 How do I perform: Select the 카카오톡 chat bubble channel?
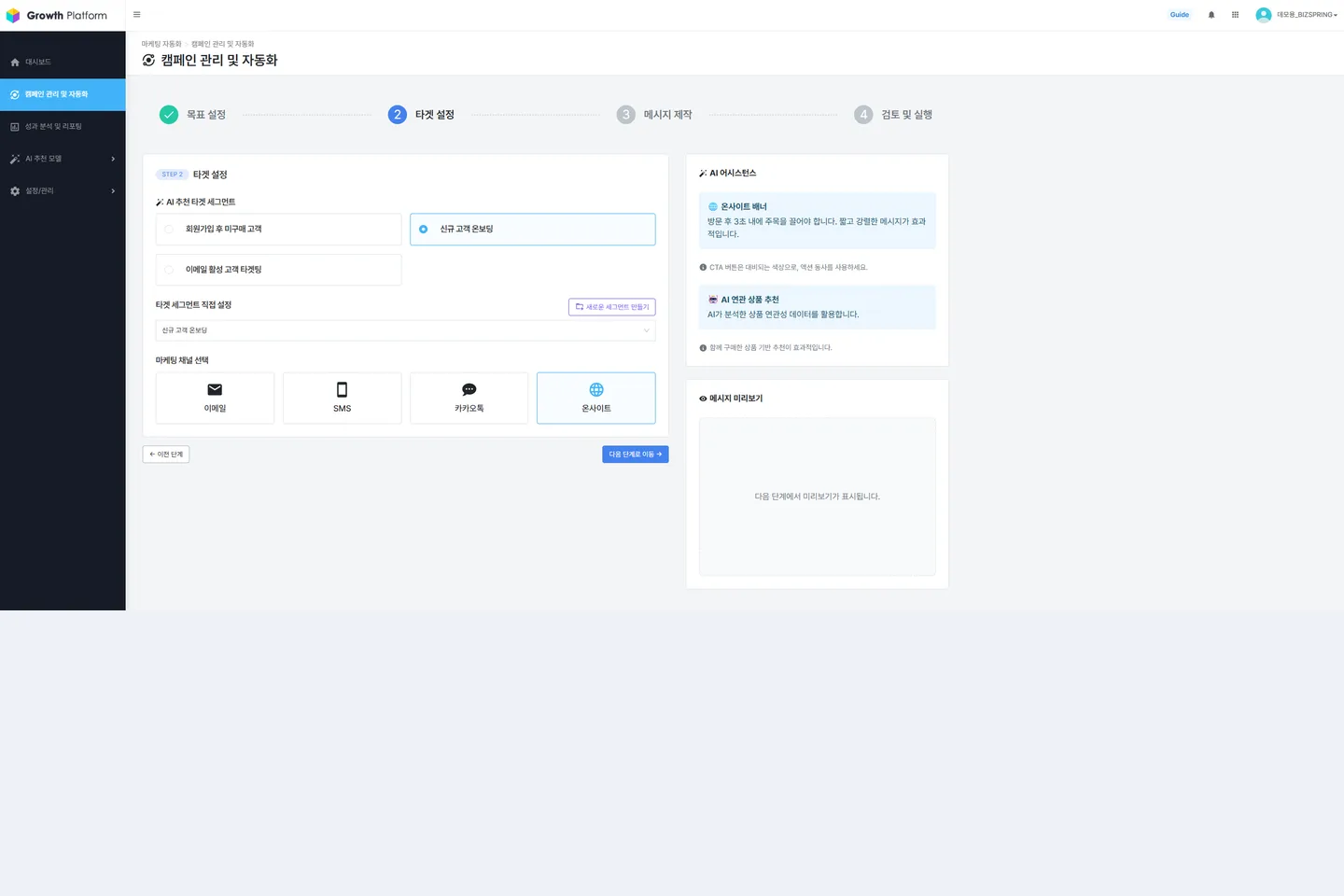point(469,399)
